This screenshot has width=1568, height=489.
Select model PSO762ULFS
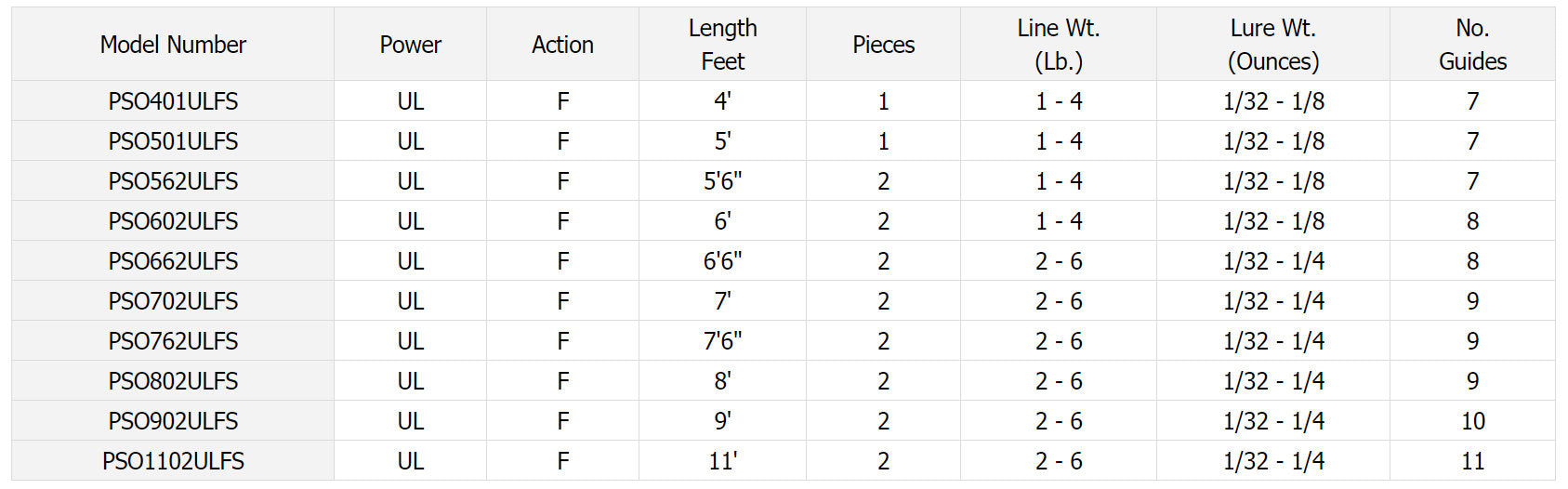[x=173, y=341]
